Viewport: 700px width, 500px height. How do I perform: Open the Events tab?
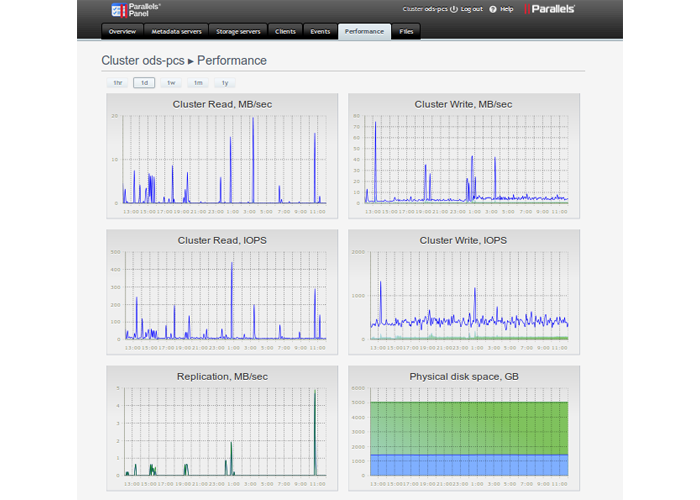tap(320, 31)
